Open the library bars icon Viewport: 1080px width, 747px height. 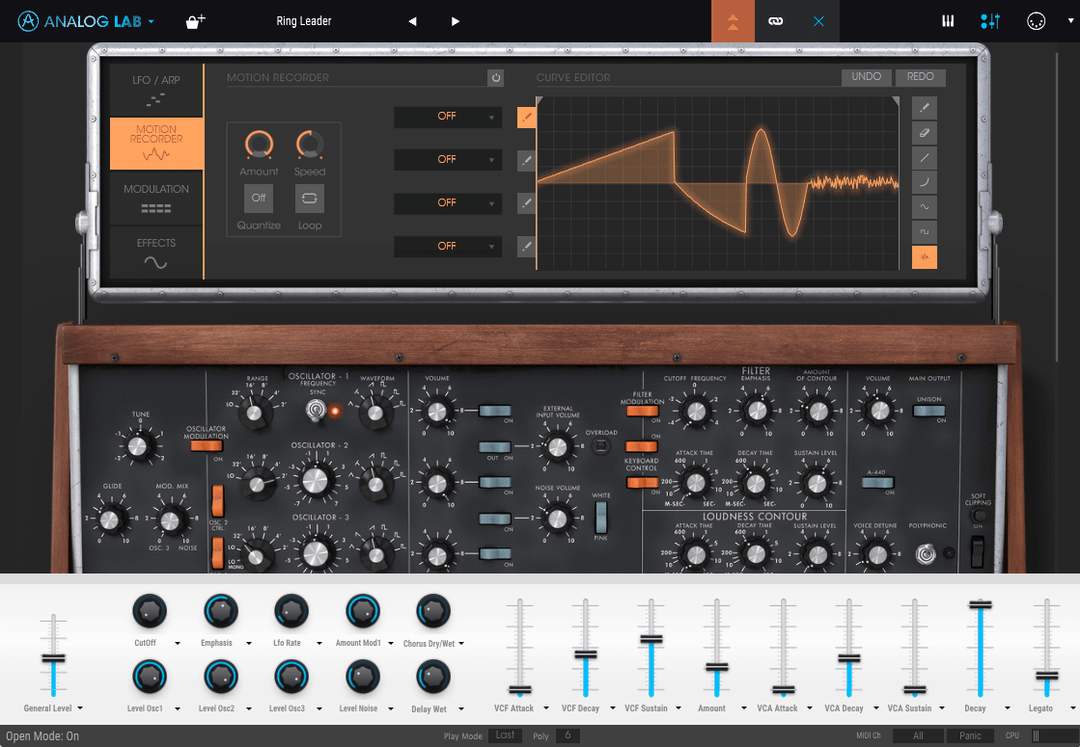click(948, 21)
